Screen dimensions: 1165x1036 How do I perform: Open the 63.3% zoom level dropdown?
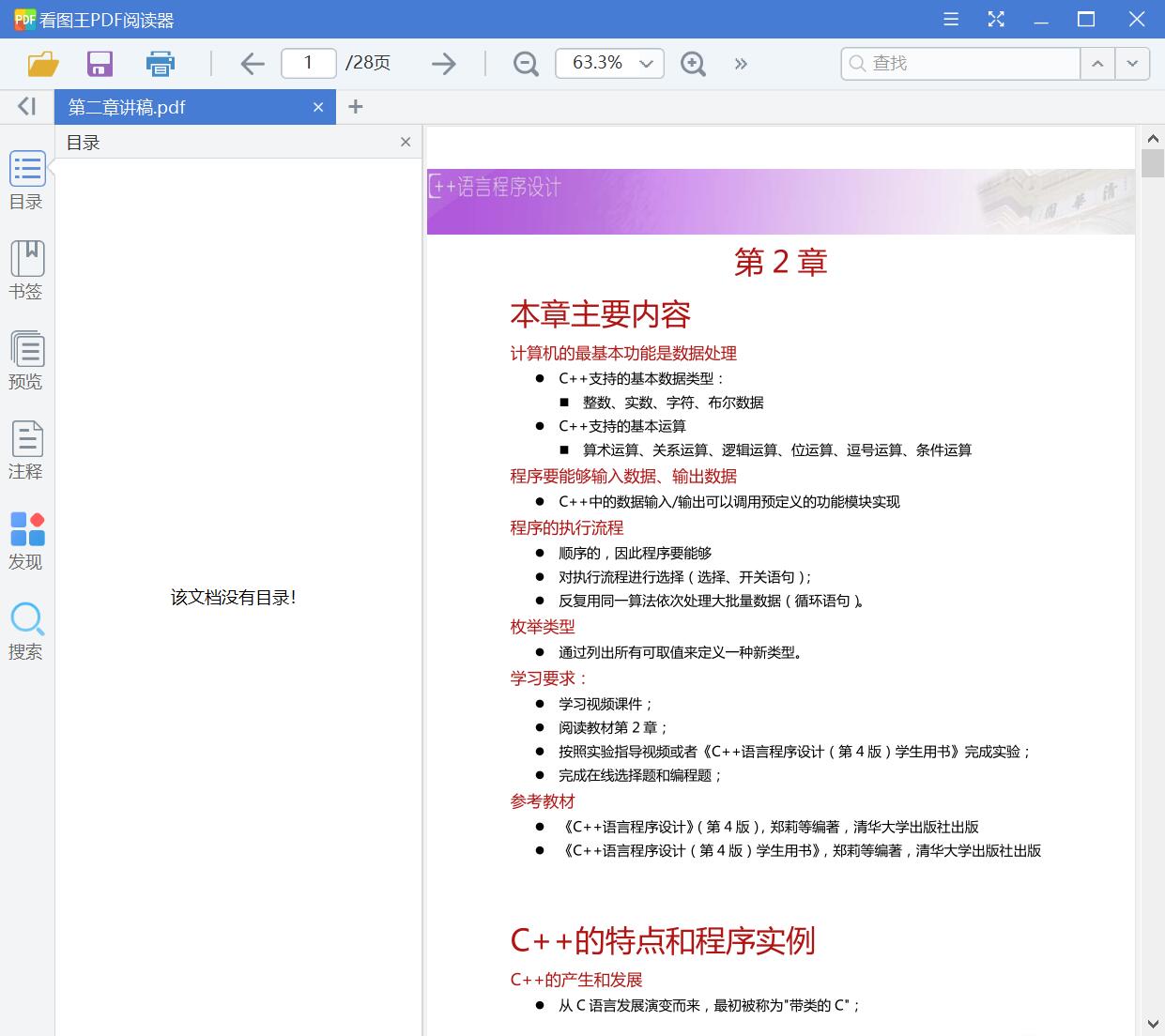click(x=609, y=63)
